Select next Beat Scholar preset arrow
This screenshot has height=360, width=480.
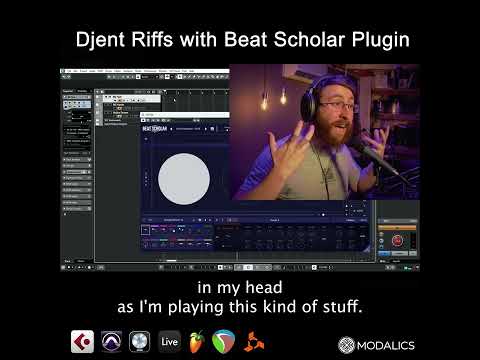tap(206, 129)
